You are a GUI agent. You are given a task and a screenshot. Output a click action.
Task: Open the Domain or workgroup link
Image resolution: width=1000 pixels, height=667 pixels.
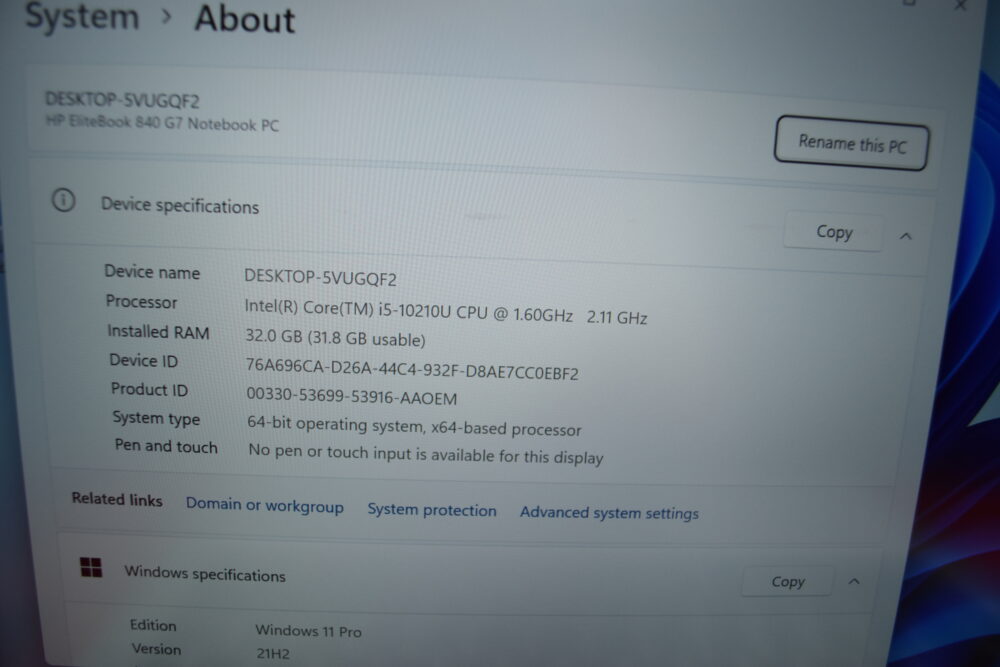coord(265,506)
